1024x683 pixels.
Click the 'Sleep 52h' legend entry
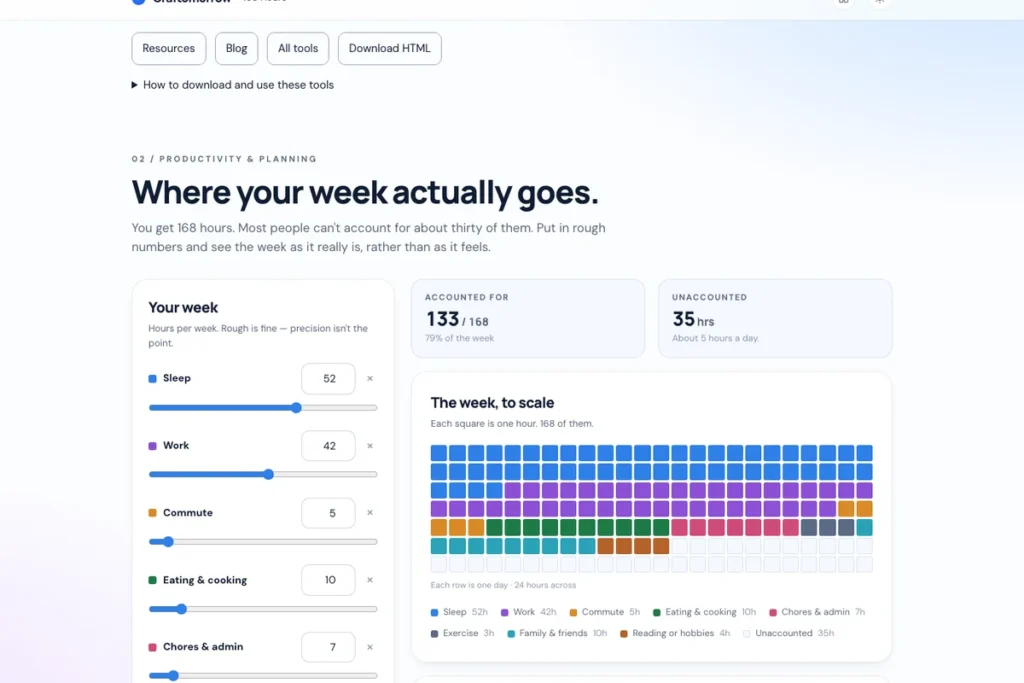pyautogui.click(x=459, y=612)
